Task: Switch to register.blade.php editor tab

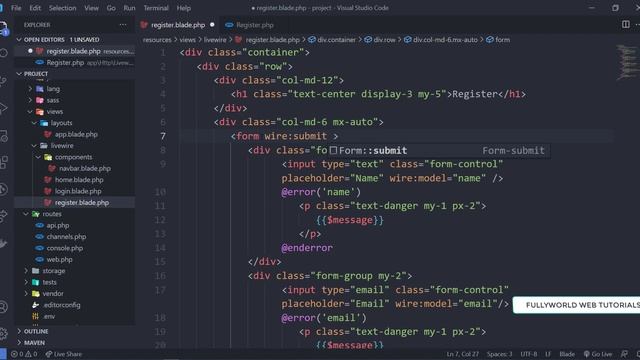Action: (178, 25)
